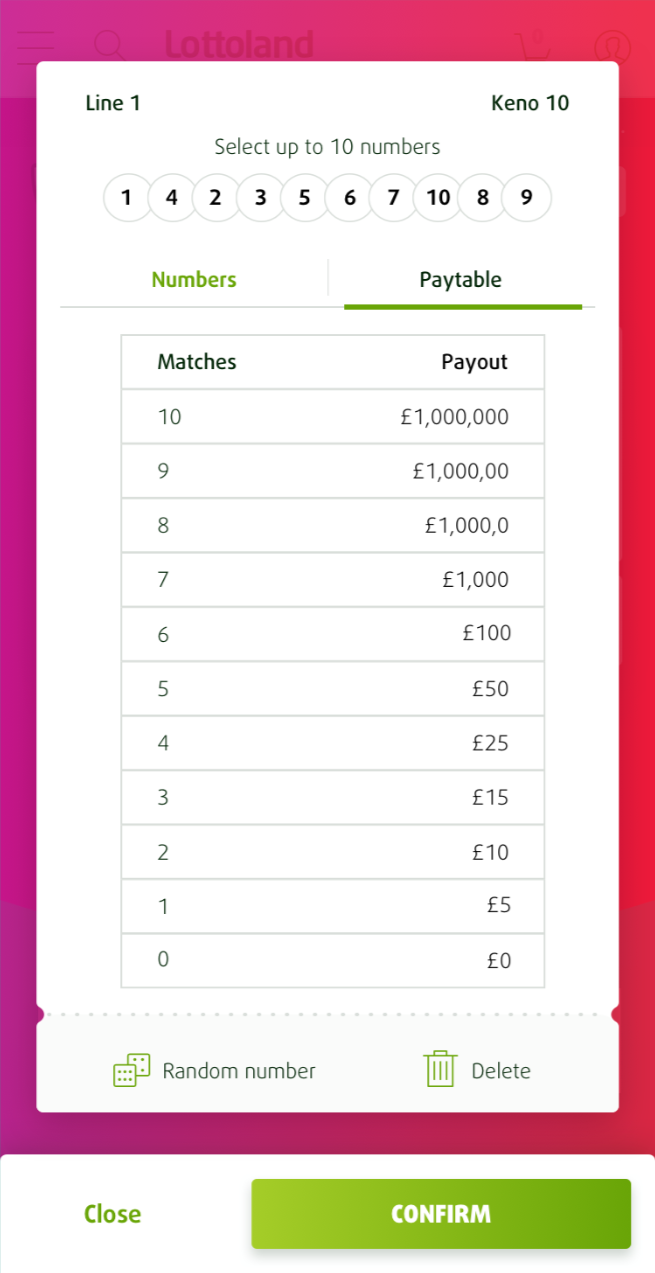
Task: Select the £100 payout row
Action: click(333, 633)
